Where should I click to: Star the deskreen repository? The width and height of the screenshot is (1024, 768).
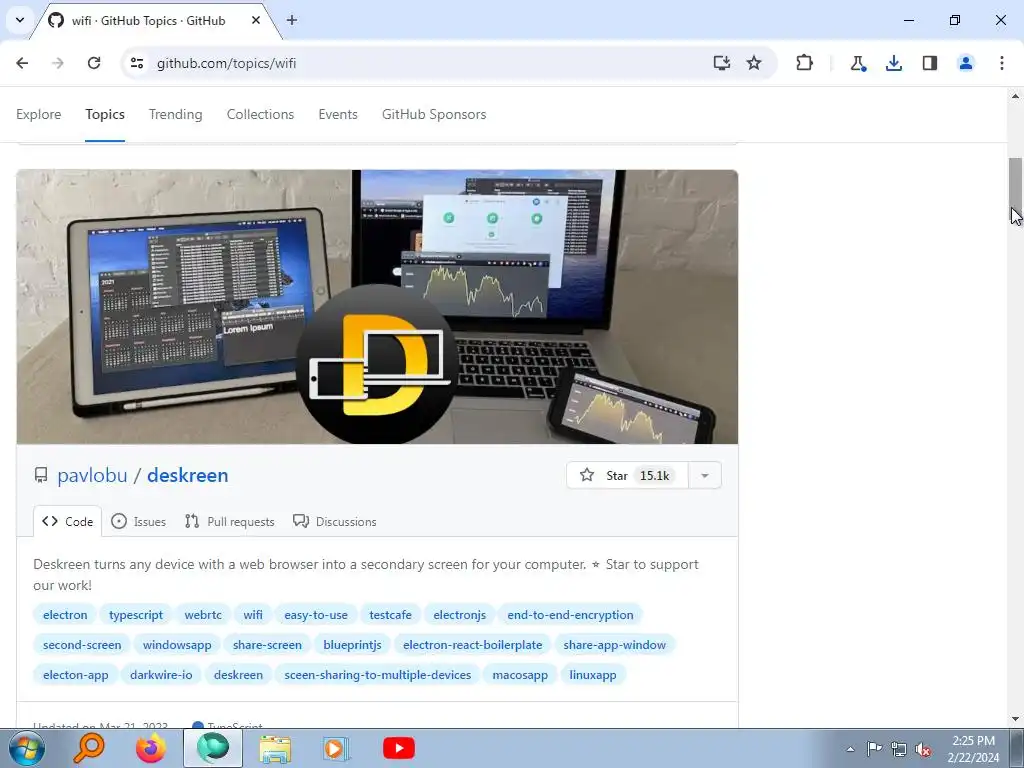click(627, 475)
